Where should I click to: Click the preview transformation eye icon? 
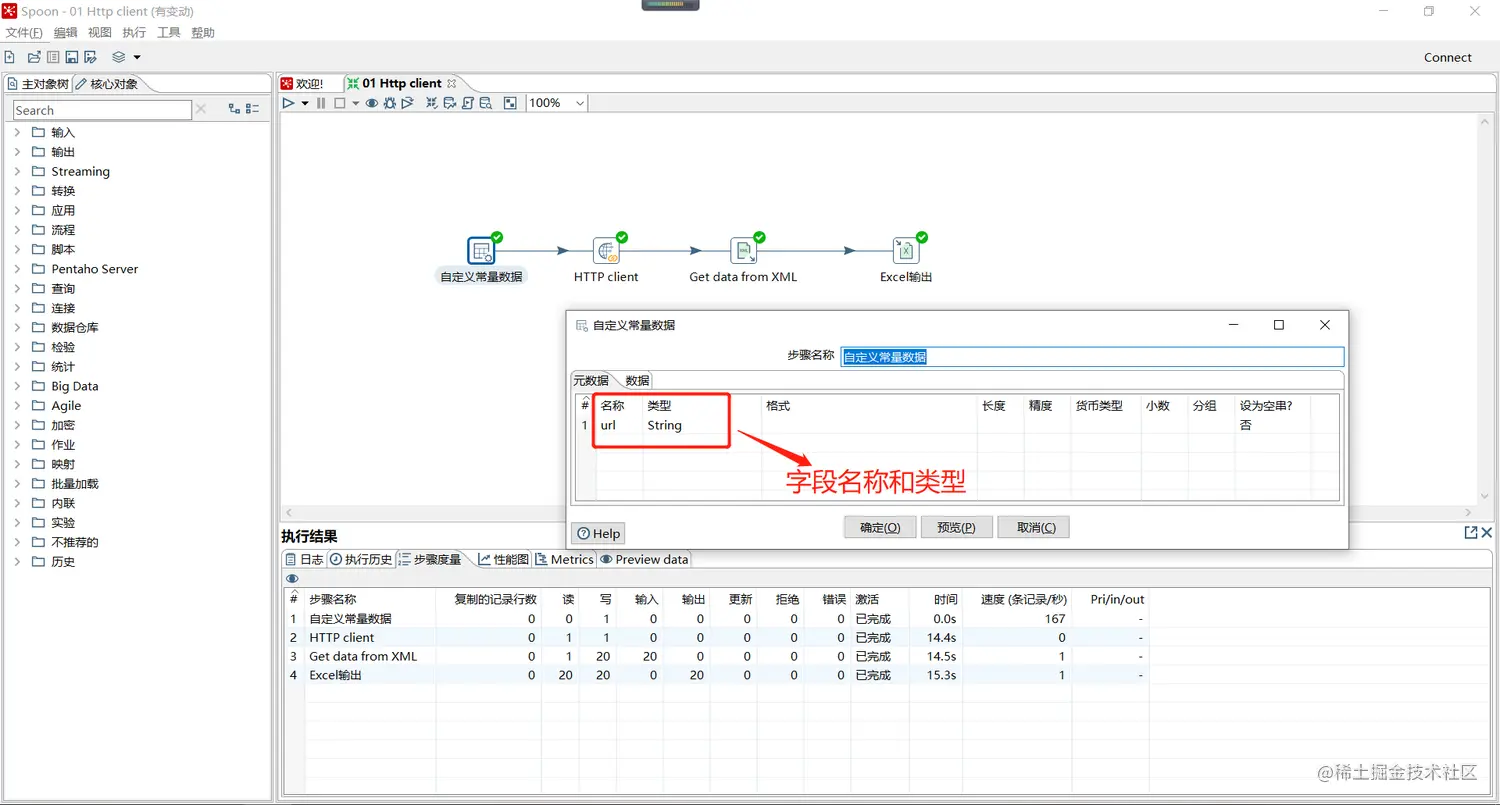coord(372,103)
